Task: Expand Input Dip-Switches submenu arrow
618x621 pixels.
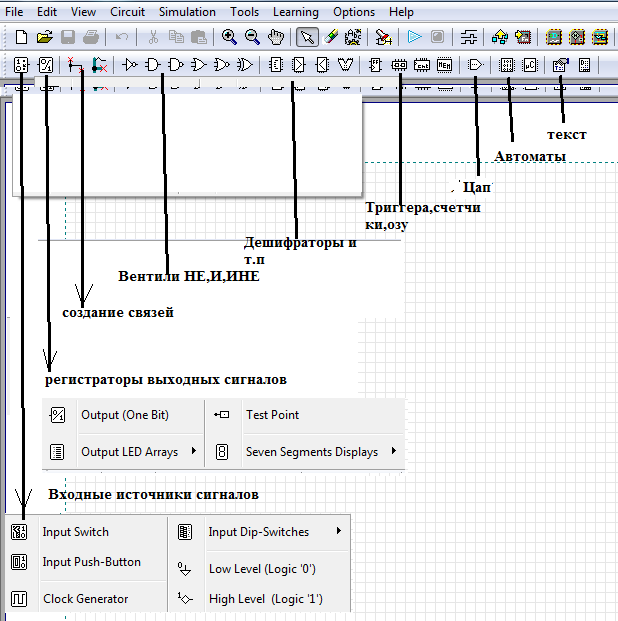Action: click(x=339, y=531)
